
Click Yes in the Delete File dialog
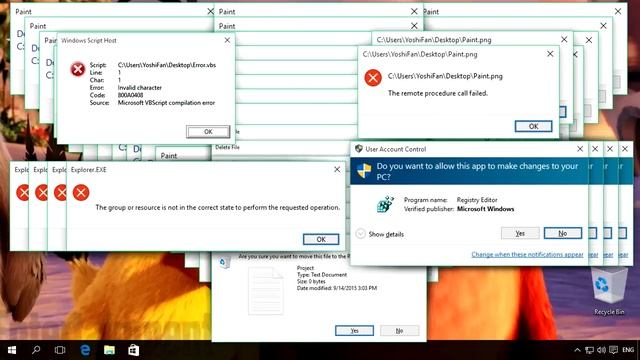coord(354,330)
